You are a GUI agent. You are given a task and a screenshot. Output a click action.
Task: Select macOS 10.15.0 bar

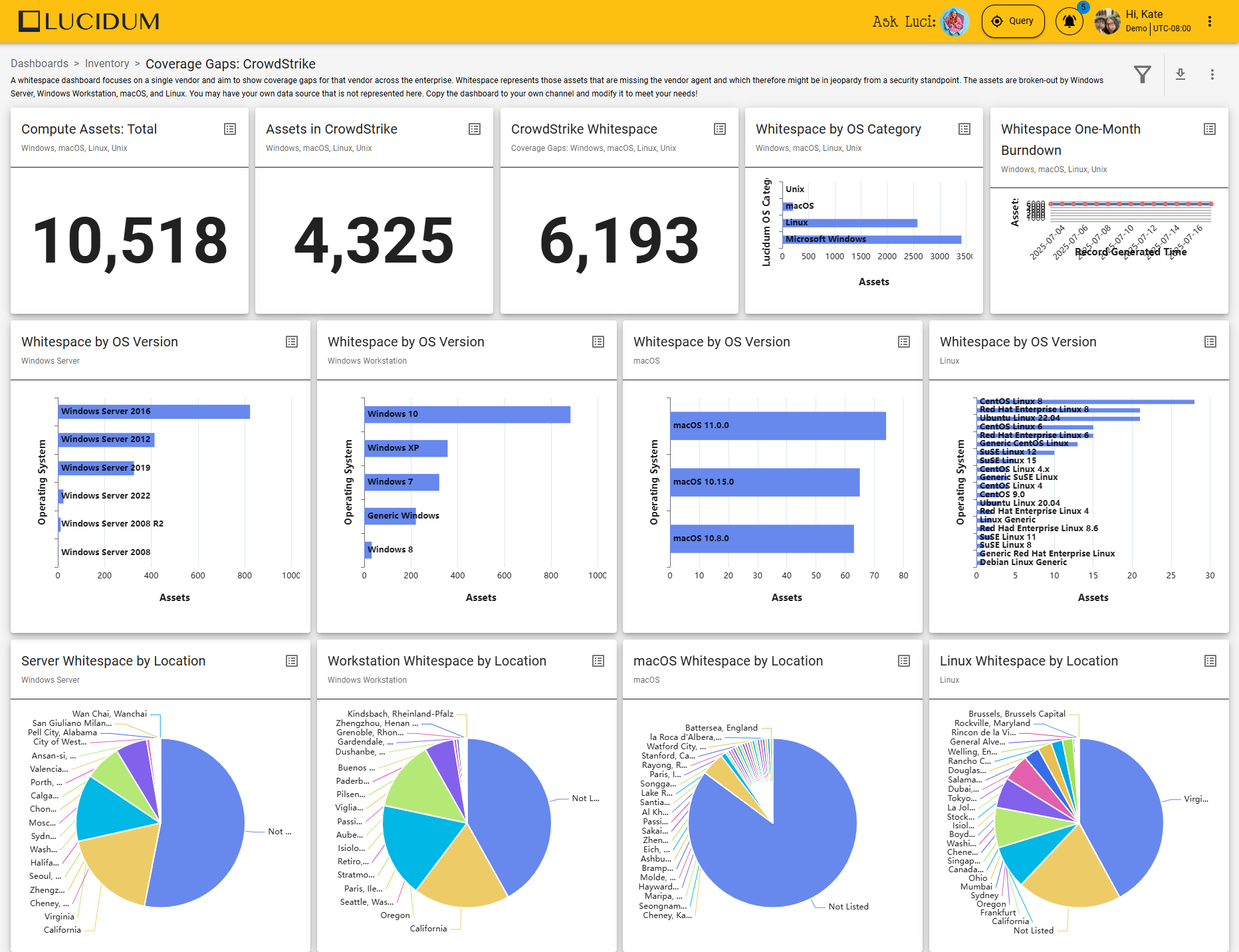click(x=765, y=482)
